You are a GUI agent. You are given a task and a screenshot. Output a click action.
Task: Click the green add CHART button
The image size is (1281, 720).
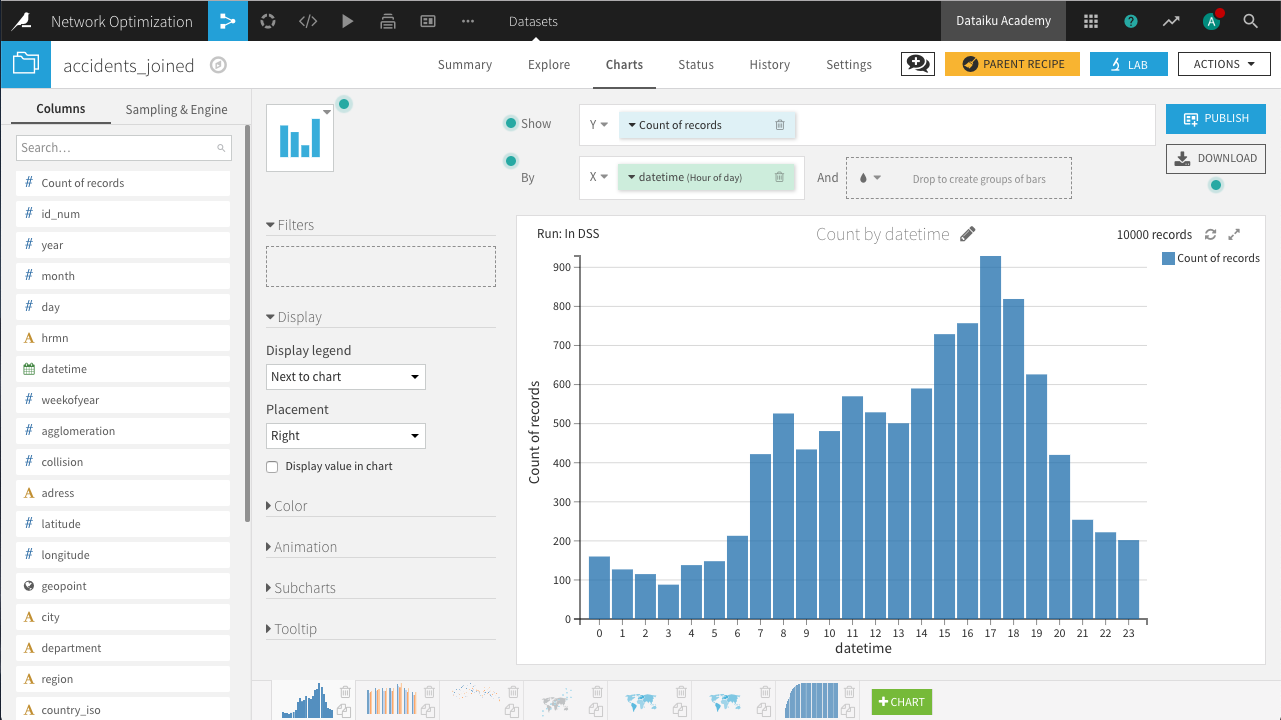pyautogui.click(x=901, y=702)
